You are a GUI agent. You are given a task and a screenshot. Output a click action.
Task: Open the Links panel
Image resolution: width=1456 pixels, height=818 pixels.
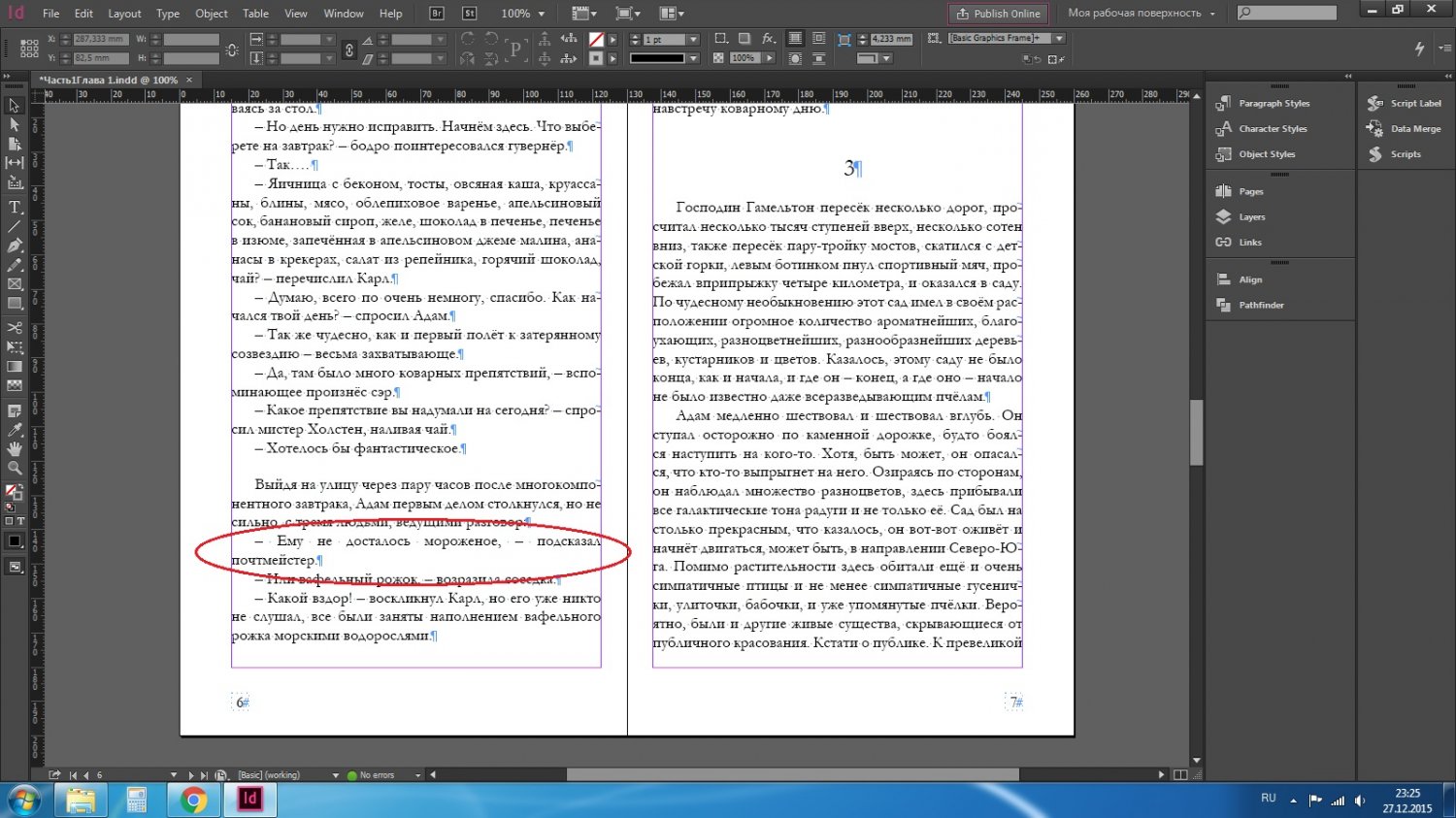(x=1240, y=242)
